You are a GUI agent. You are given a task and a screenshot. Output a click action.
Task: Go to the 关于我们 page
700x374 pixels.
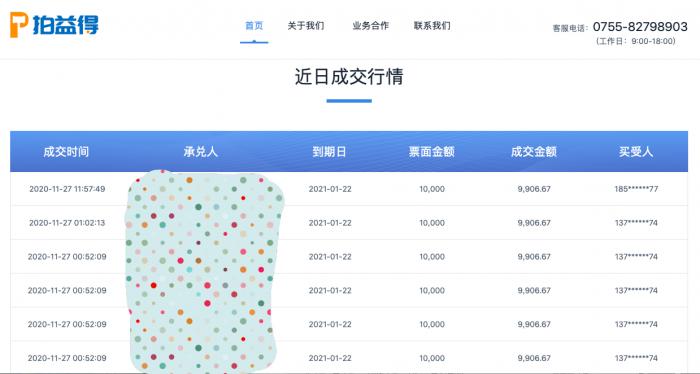tap(306, 26)
